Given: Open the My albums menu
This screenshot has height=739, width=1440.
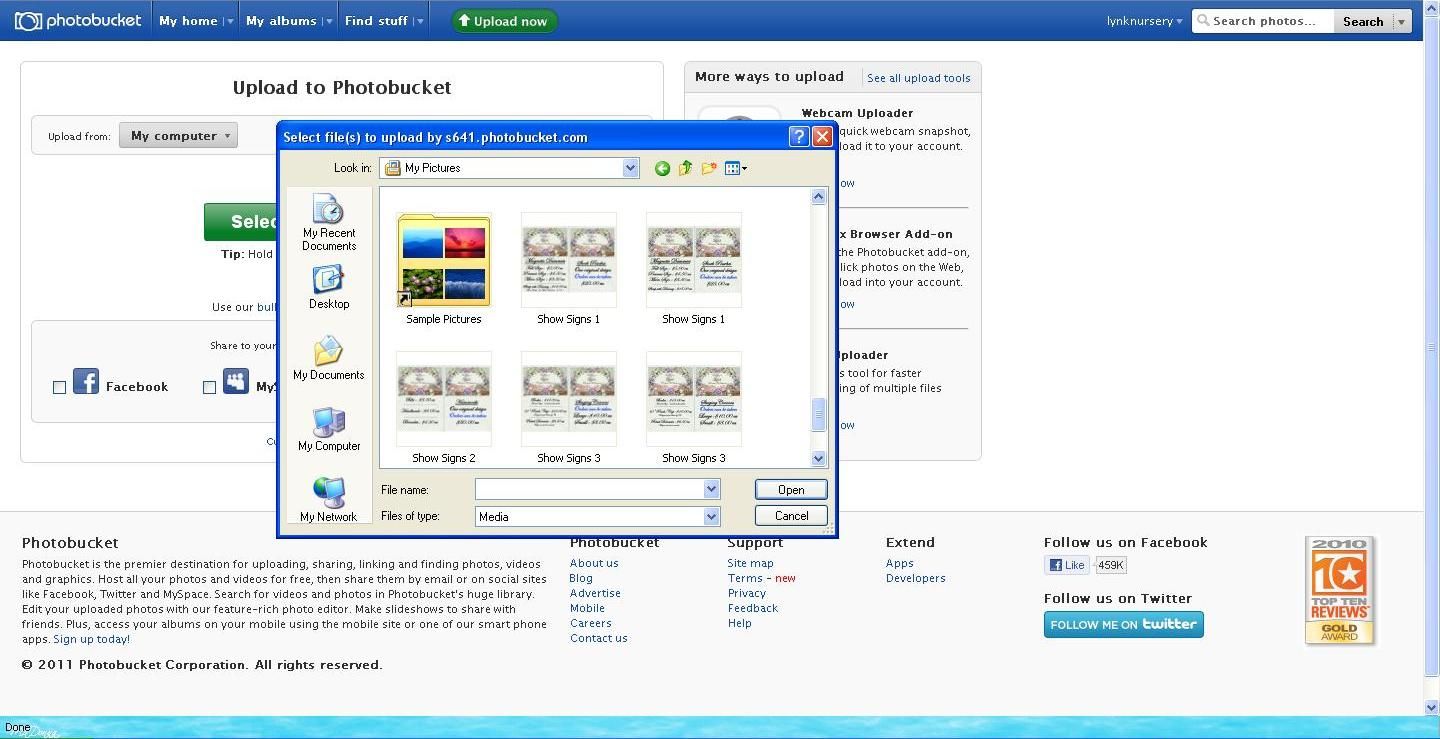Looking at the screenshot, I should tap(281, 21).
